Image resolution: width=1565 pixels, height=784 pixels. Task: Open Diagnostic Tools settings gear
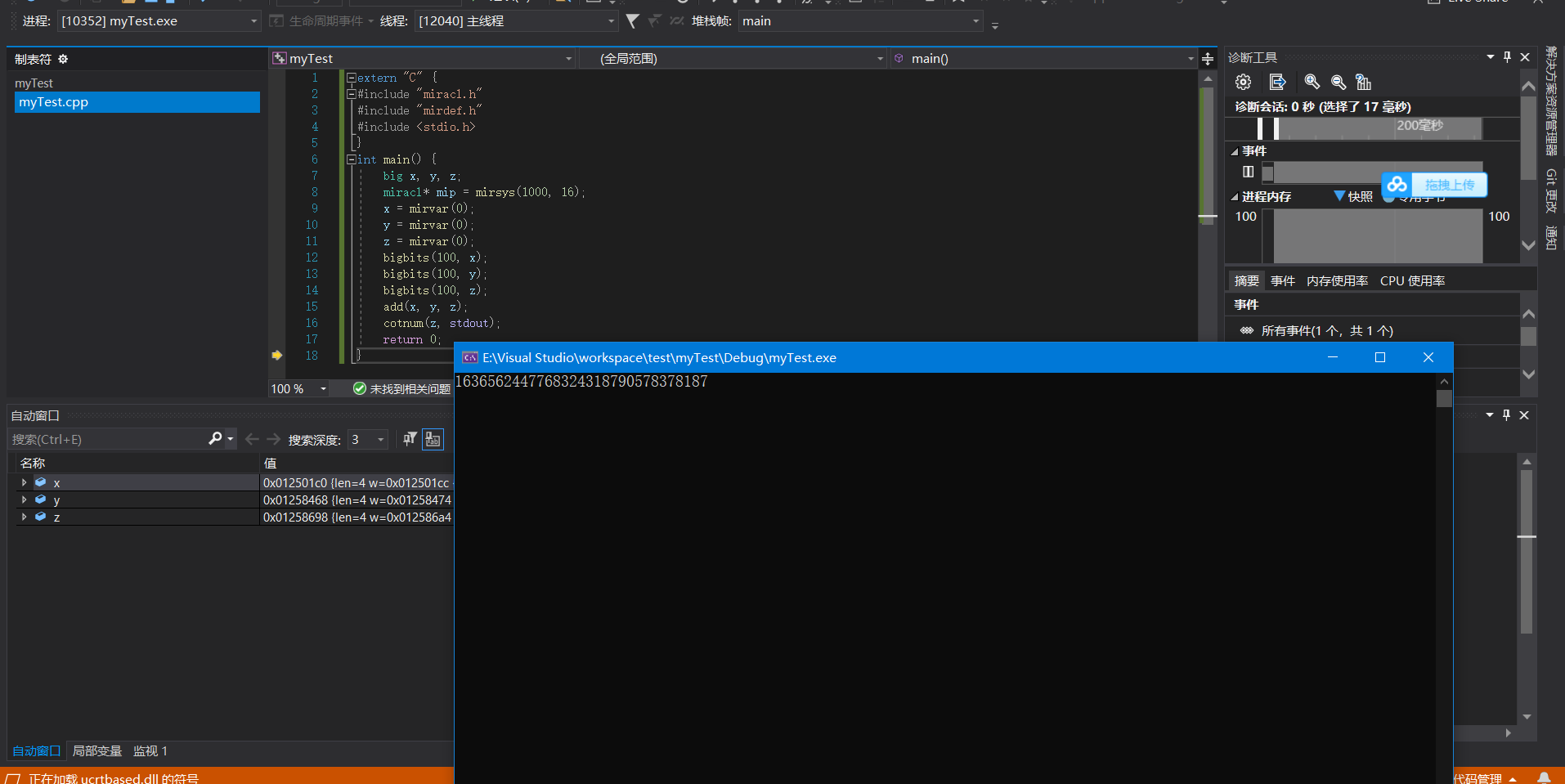[1243, 82]
